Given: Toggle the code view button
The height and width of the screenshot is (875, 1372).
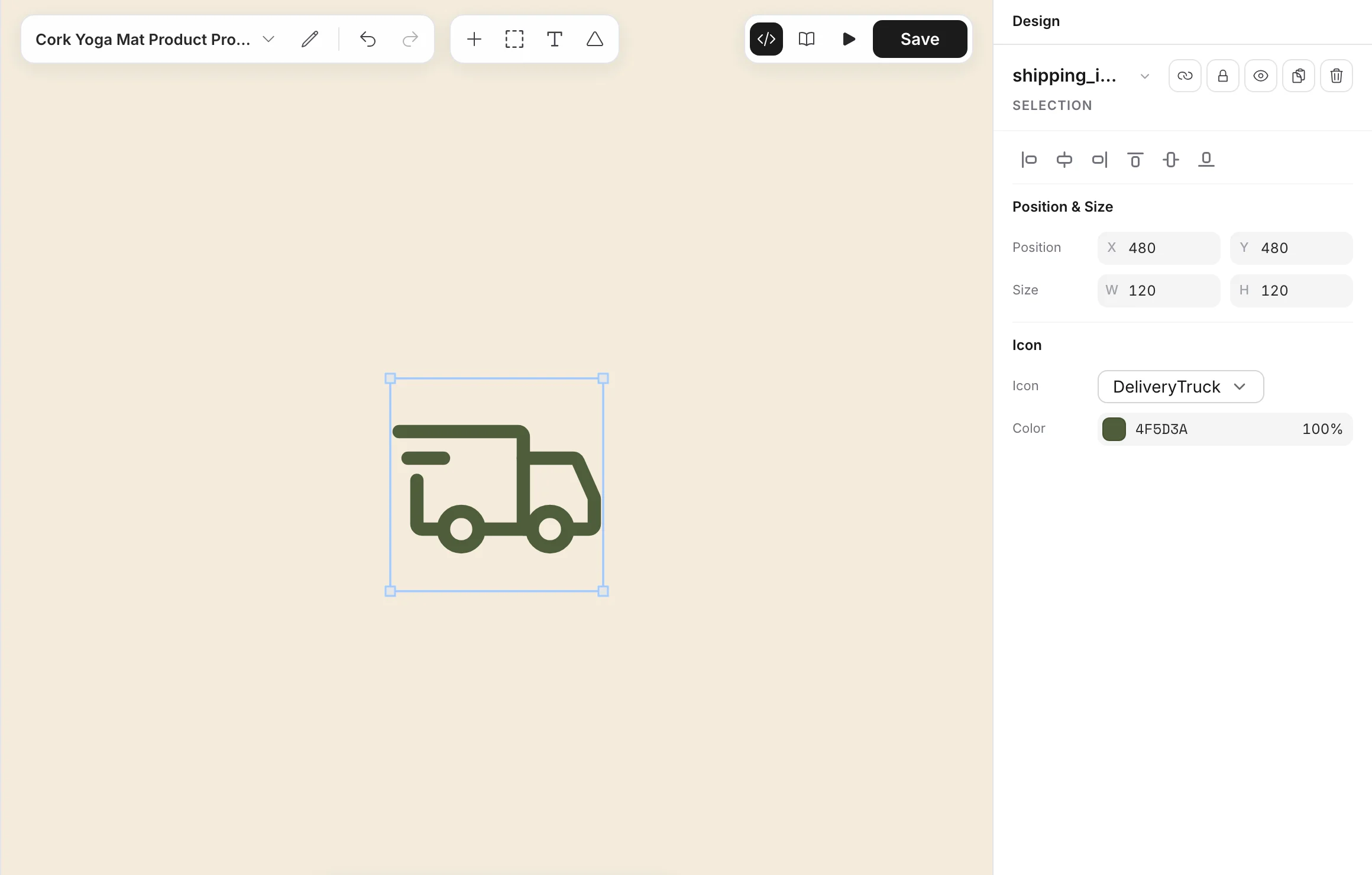Looking at the screenshot, I should coord(766,39).
